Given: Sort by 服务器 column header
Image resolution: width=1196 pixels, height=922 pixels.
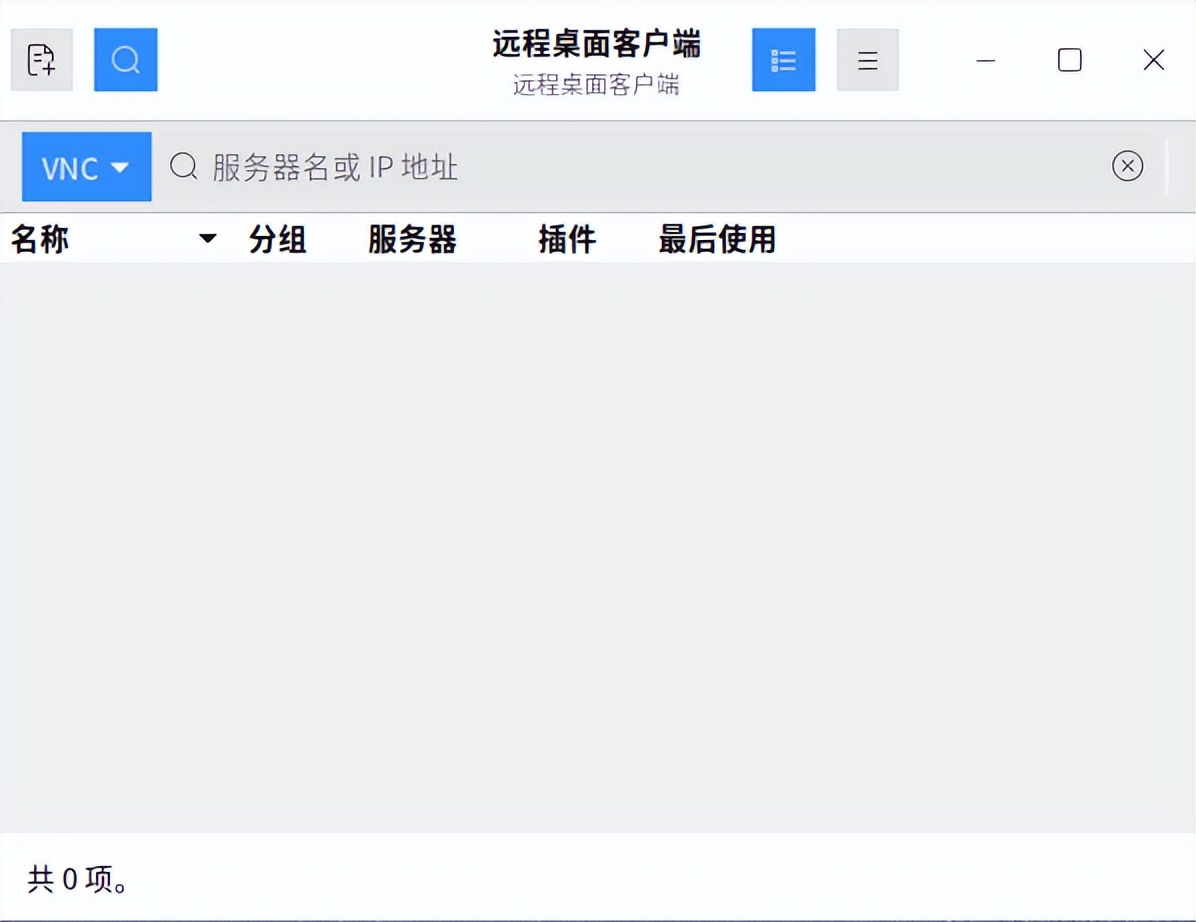Looking at the screenshot, I should [x=412, y=239].
